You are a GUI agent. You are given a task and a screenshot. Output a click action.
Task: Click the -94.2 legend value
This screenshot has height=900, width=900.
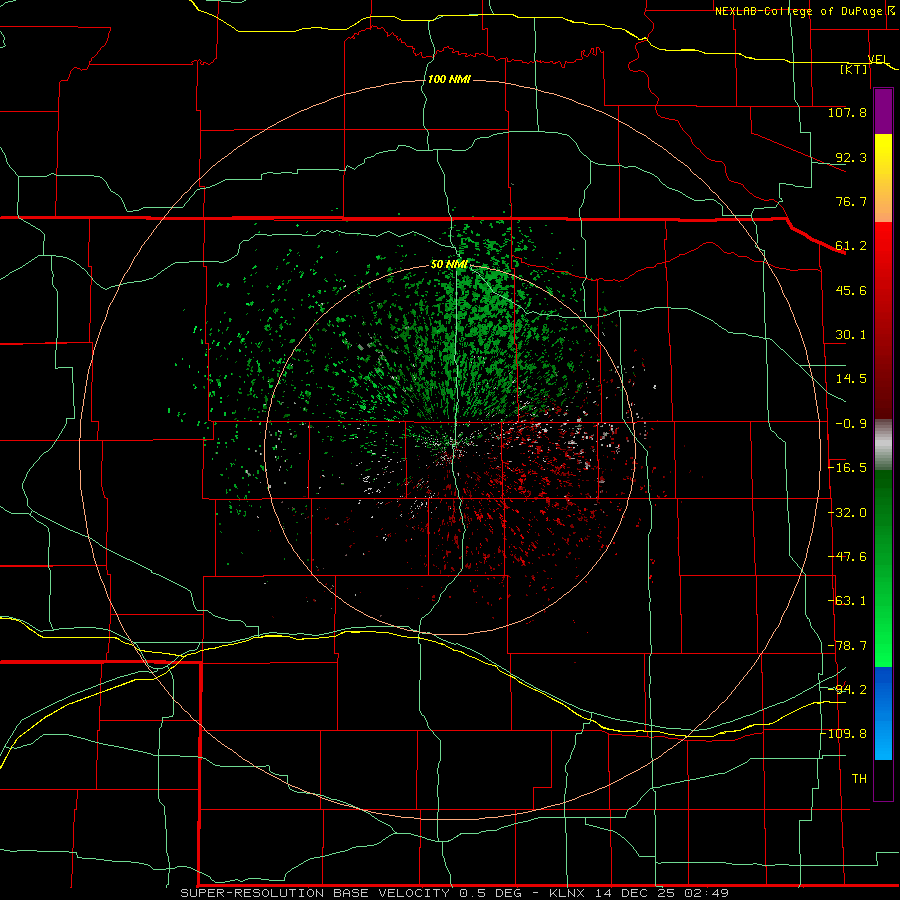point(848,690)
